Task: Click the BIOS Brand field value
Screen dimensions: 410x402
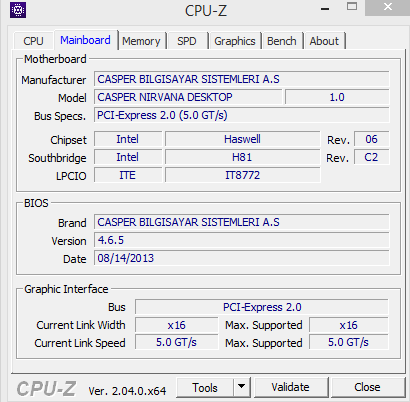Action: (242, 222)
